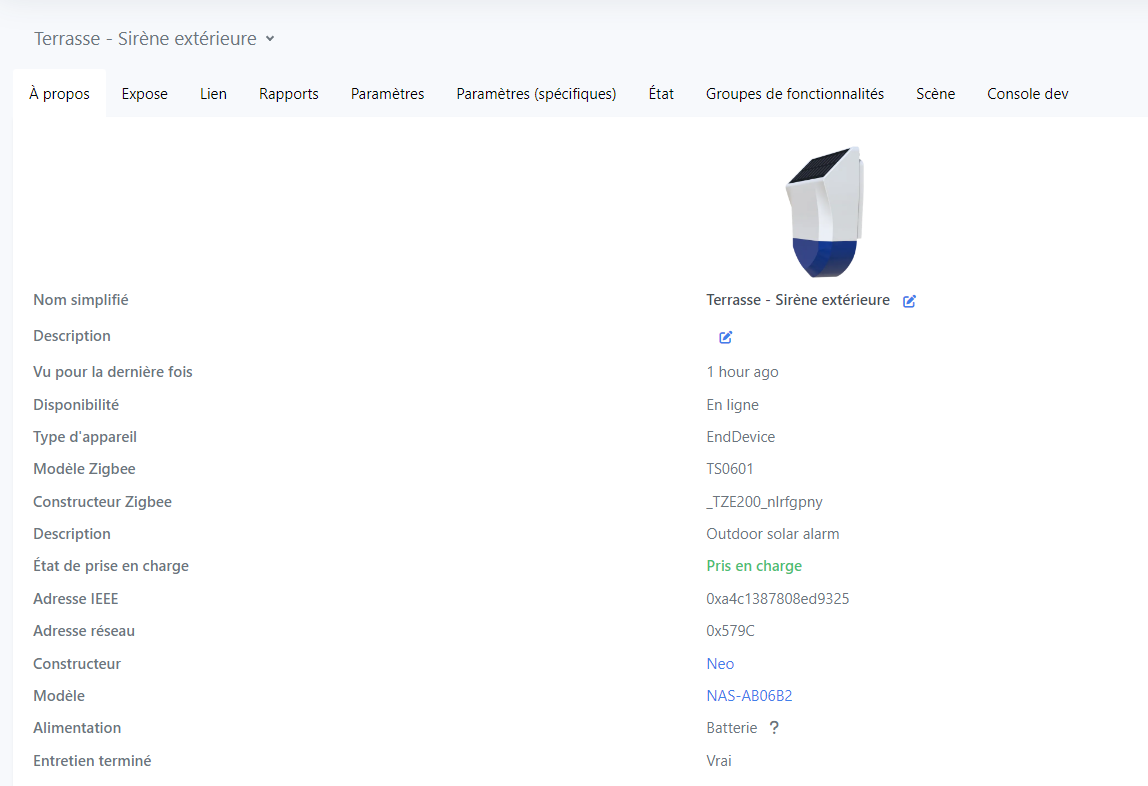Image resolution: width=1148 pixels, height=786 pixels.
Task: Open the NAS-AB06B2 model link
Action: click(749, 696)
